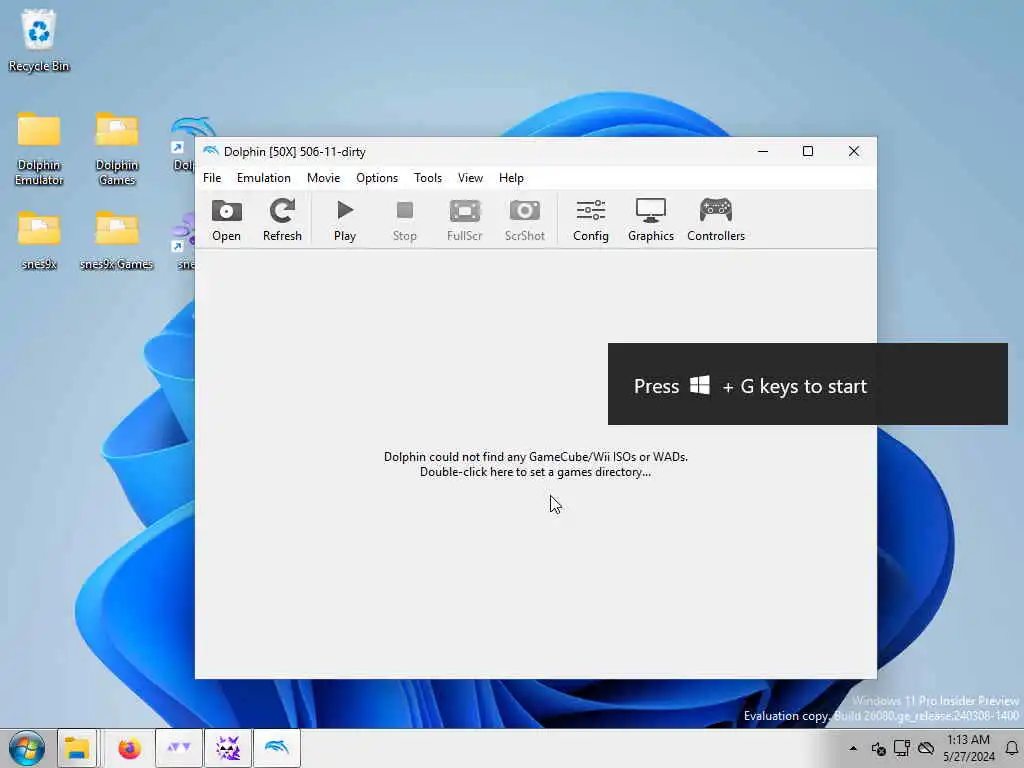This screenshot has height=768, width=1024.
Task: Click the purple pixel-creature taskbar icon
Action: 228,748
